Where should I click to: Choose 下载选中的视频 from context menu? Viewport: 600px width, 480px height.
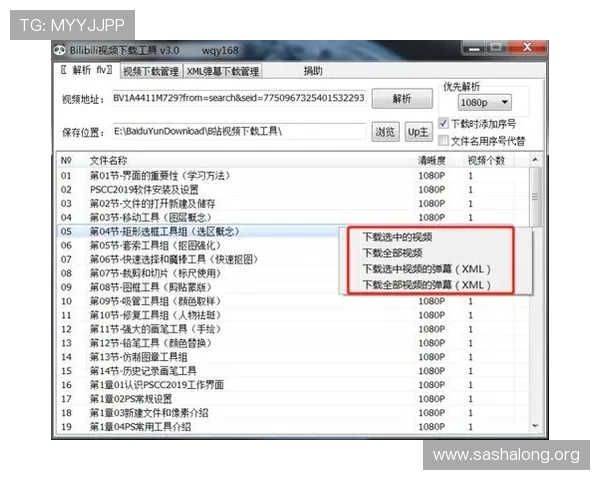397,237
